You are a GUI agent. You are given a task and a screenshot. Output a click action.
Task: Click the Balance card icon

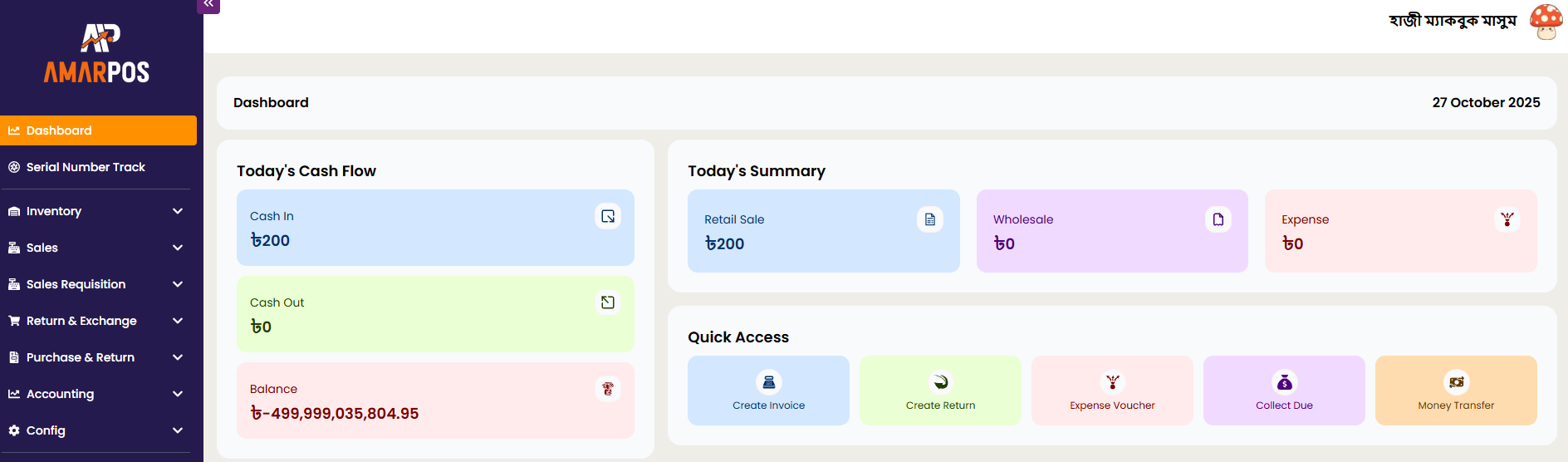click(608, 389)
